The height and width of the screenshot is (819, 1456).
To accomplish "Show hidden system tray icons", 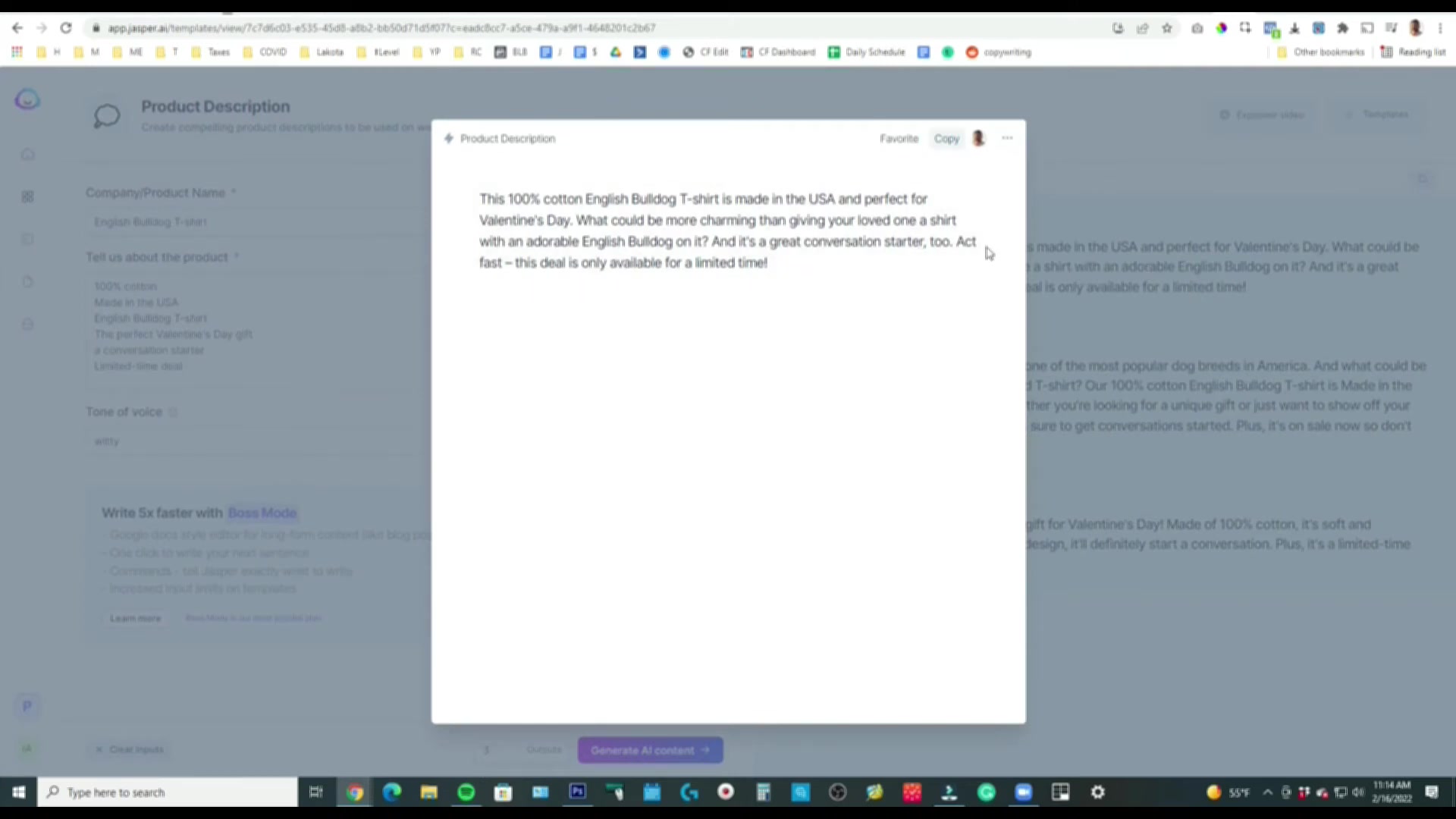I will pyautogui.click(x=1267, y=792).
